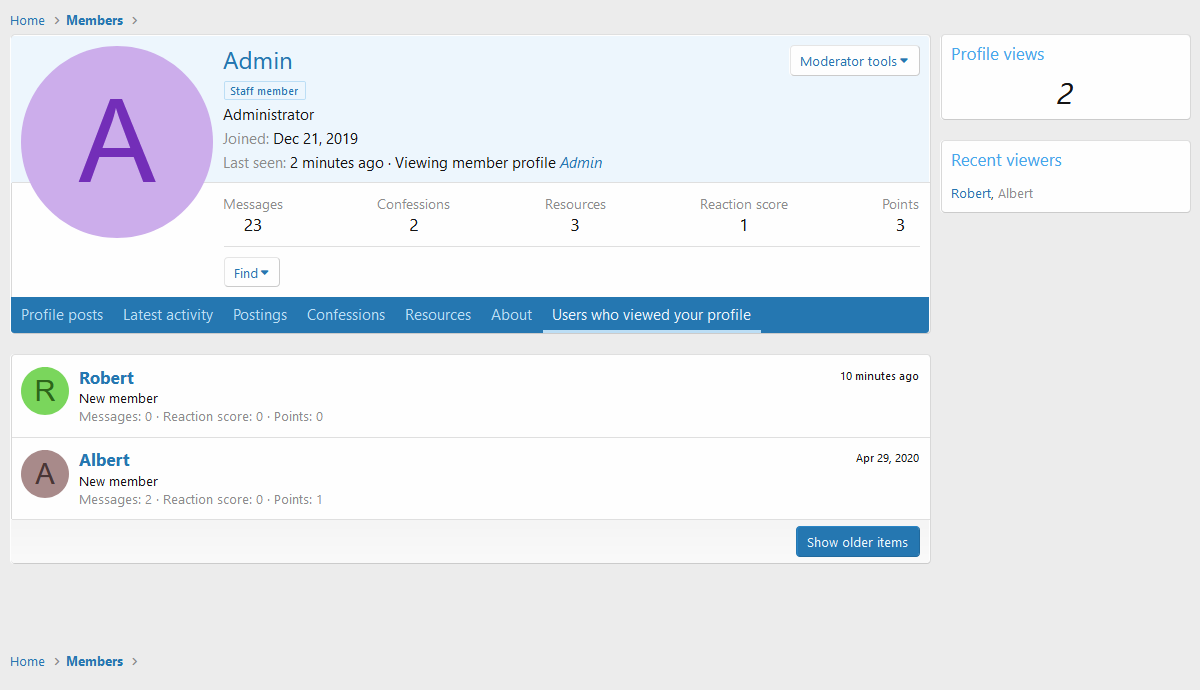Viewport: 1200px width, 690px height.
Task: Open the About tab
Action: tap(511, 315)
